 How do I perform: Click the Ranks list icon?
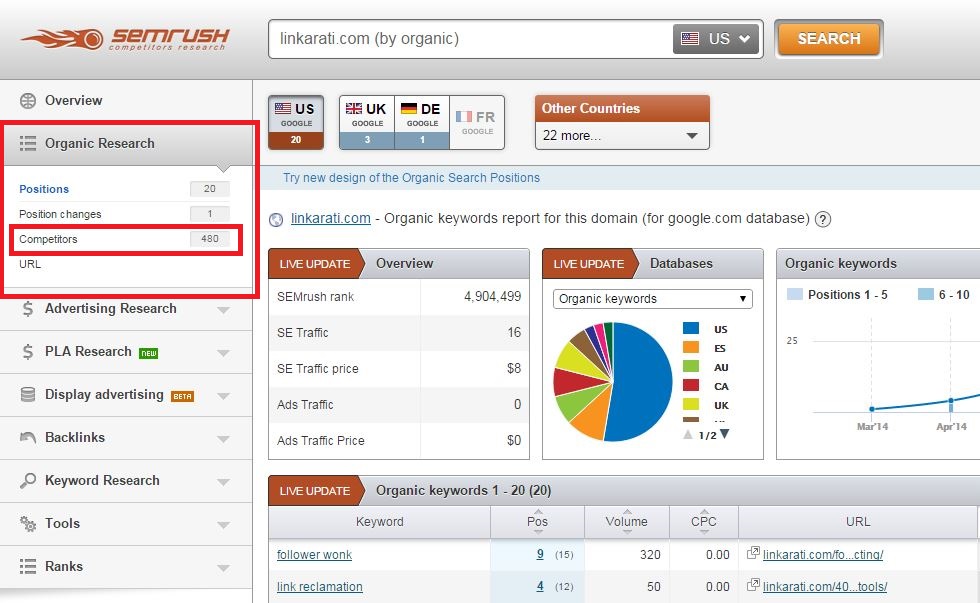click(x=28, y=566)
